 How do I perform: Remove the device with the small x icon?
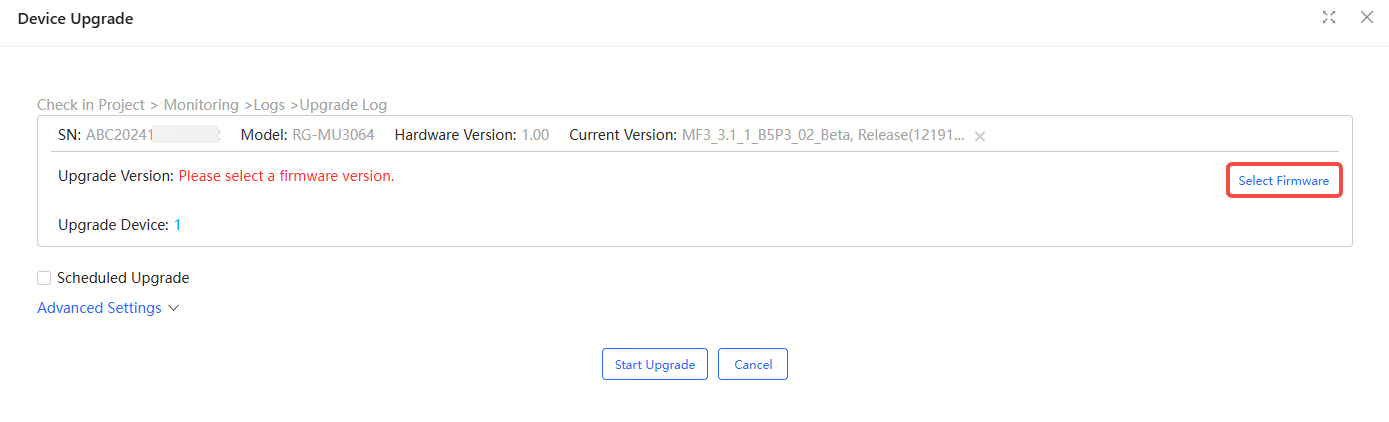pyautogui.click(x=980, y=136)
